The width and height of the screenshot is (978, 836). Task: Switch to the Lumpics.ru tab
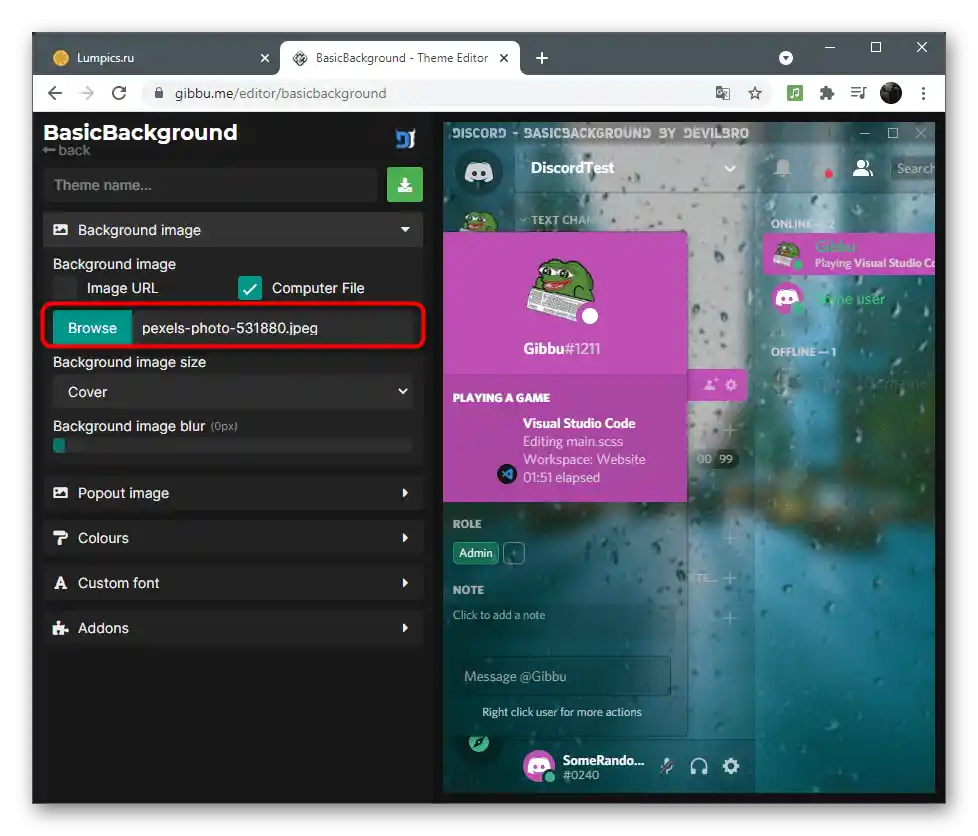point(156,58)
